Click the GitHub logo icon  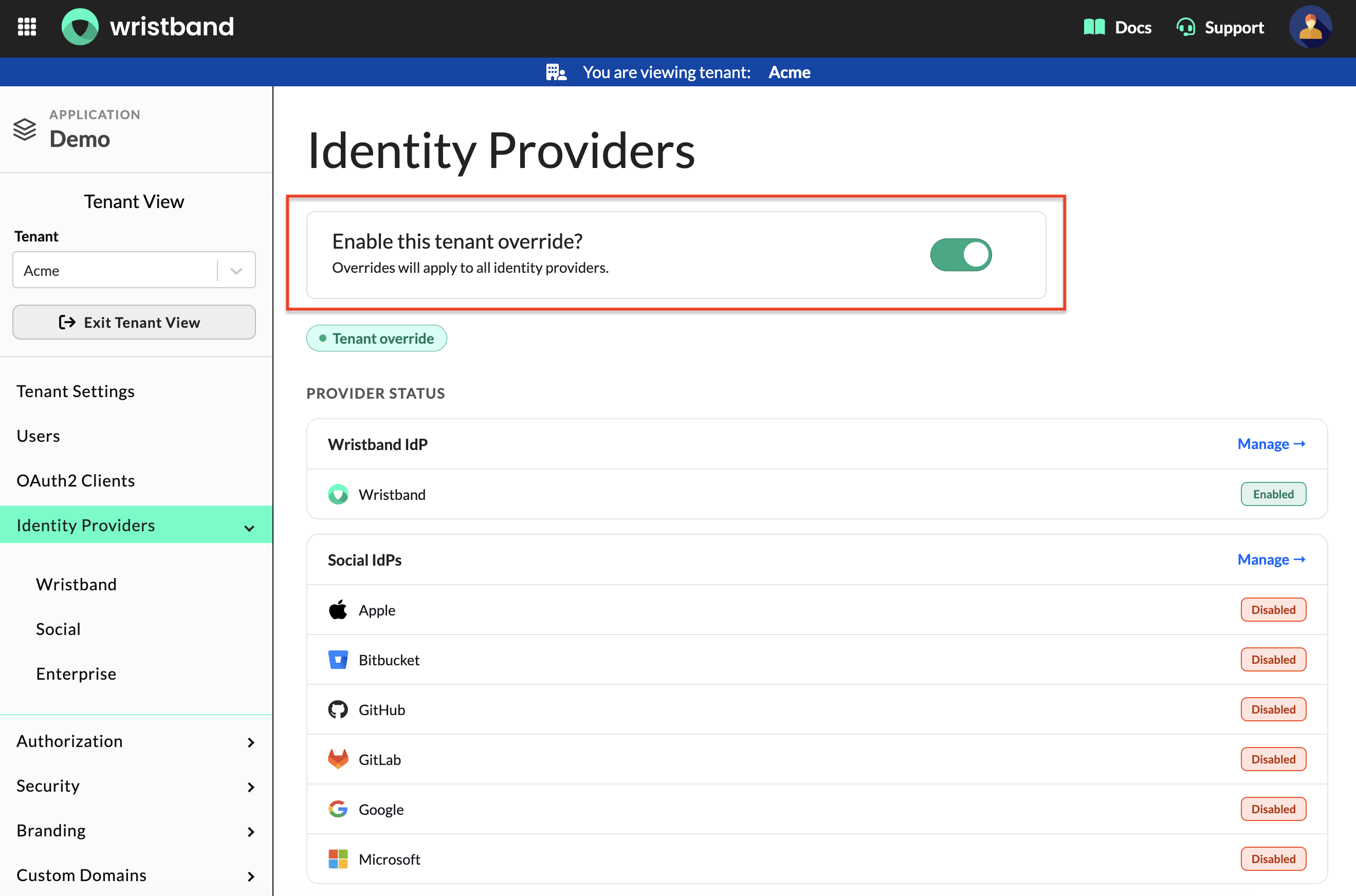[338, 709]
